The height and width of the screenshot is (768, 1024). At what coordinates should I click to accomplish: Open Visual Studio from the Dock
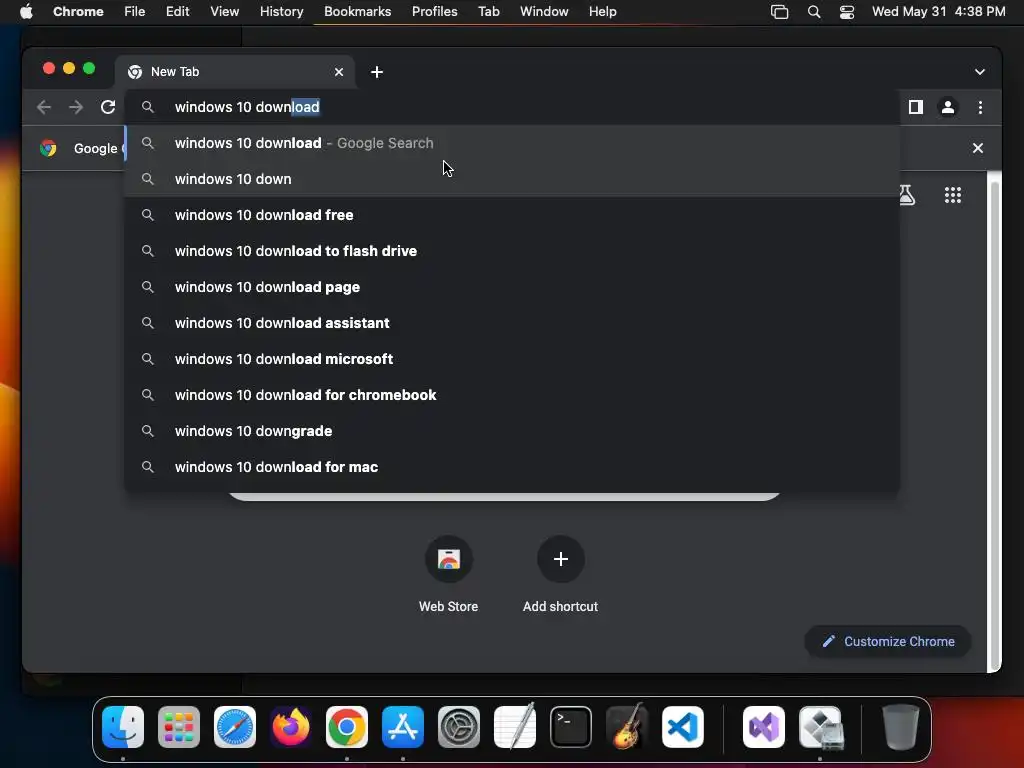click(764, 727)
